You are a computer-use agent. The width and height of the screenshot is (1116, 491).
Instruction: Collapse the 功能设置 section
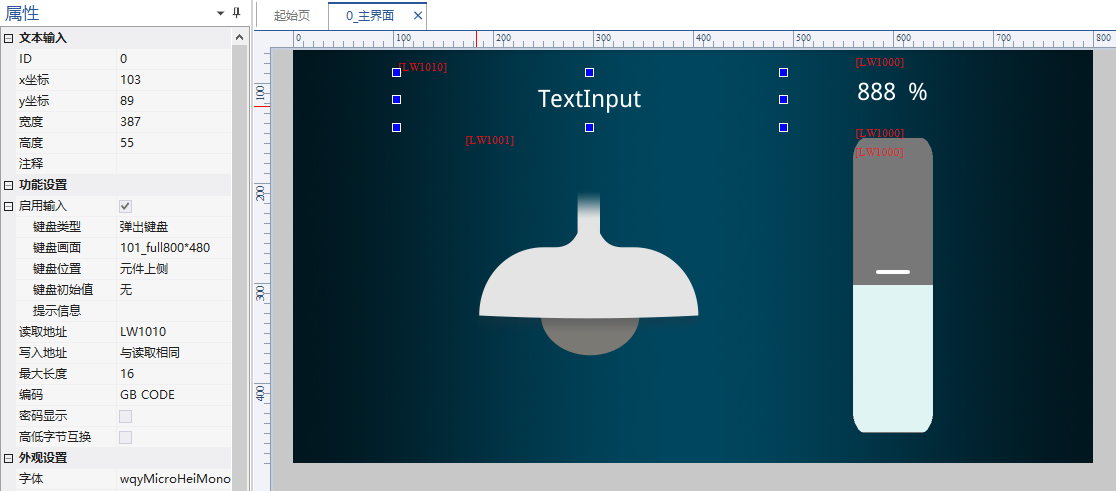9,185
